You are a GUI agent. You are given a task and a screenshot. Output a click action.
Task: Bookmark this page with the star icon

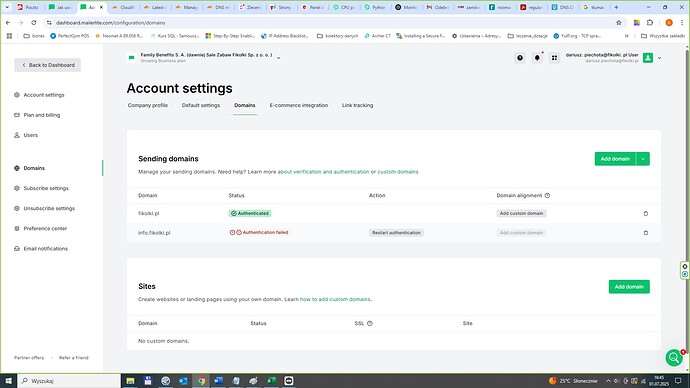[x=619, y=22]
